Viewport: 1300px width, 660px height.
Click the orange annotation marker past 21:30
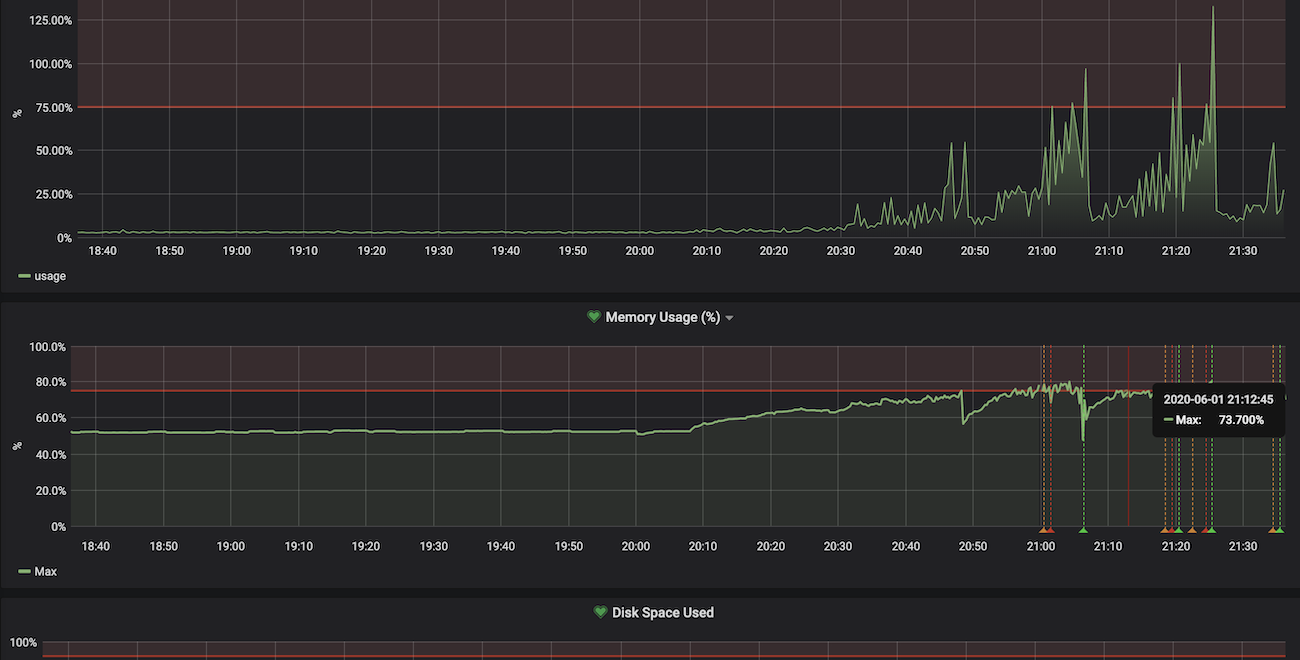pos(1273,529)
